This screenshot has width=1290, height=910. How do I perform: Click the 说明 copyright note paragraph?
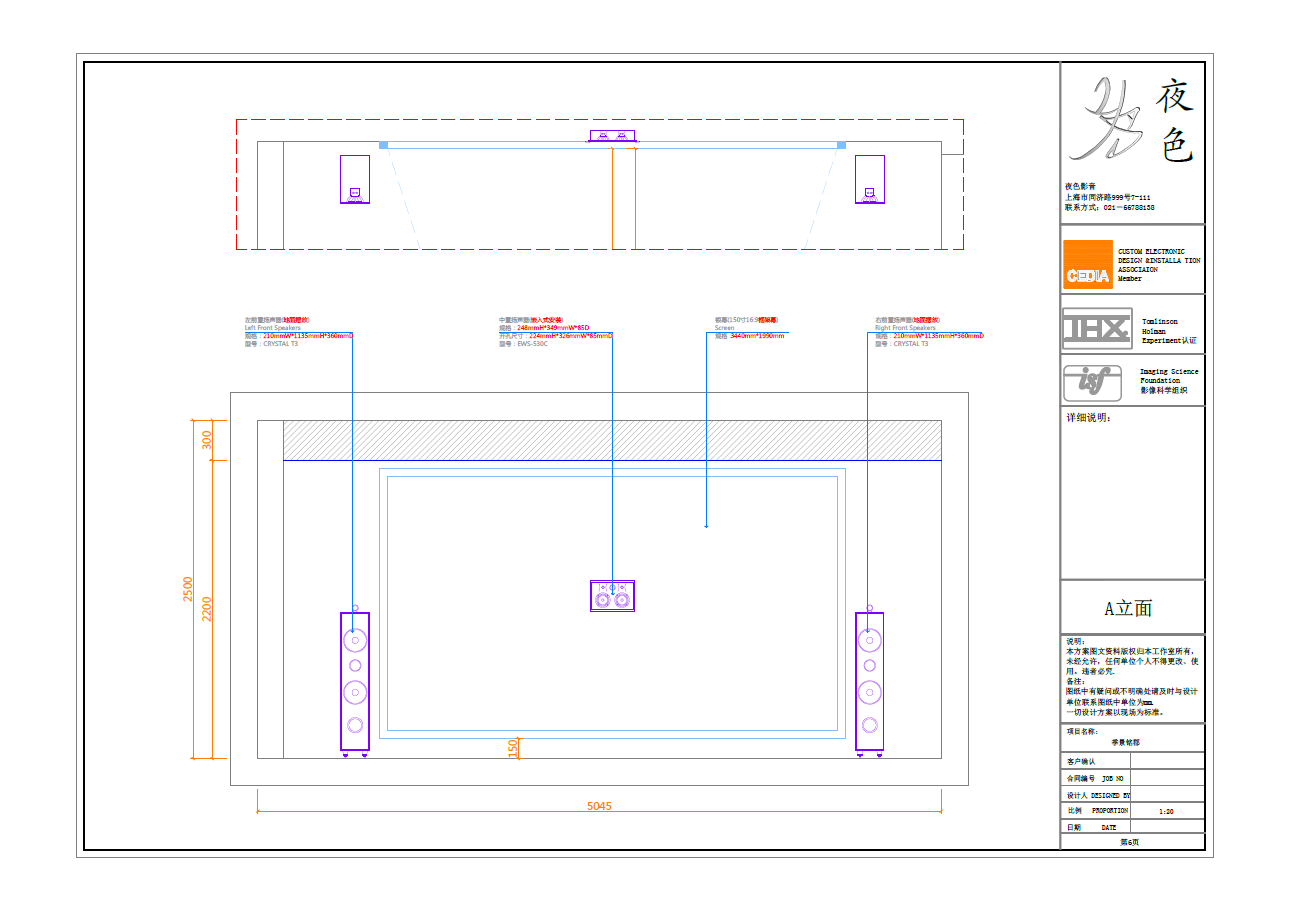click(x=1132, y=656)
